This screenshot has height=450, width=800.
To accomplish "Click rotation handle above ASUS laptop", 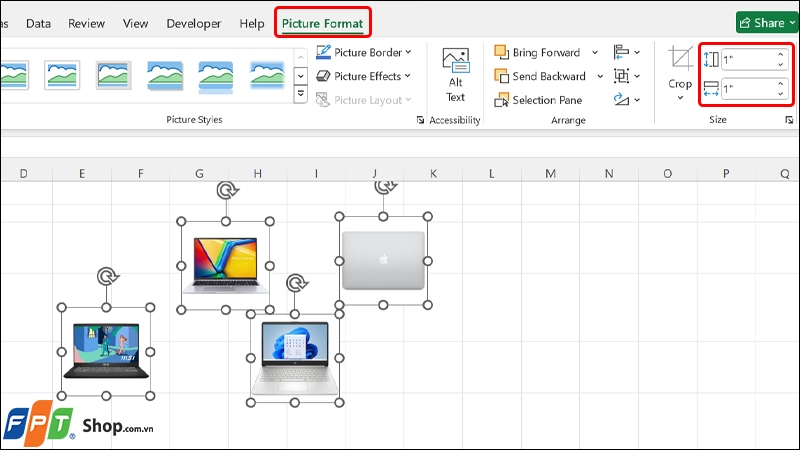I will 227,190.
